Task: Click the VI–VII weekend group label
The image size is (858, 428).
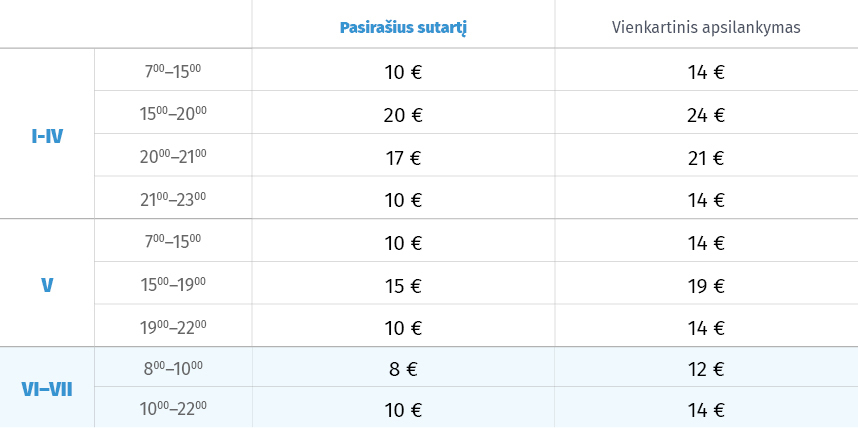Action: (47, 390)
